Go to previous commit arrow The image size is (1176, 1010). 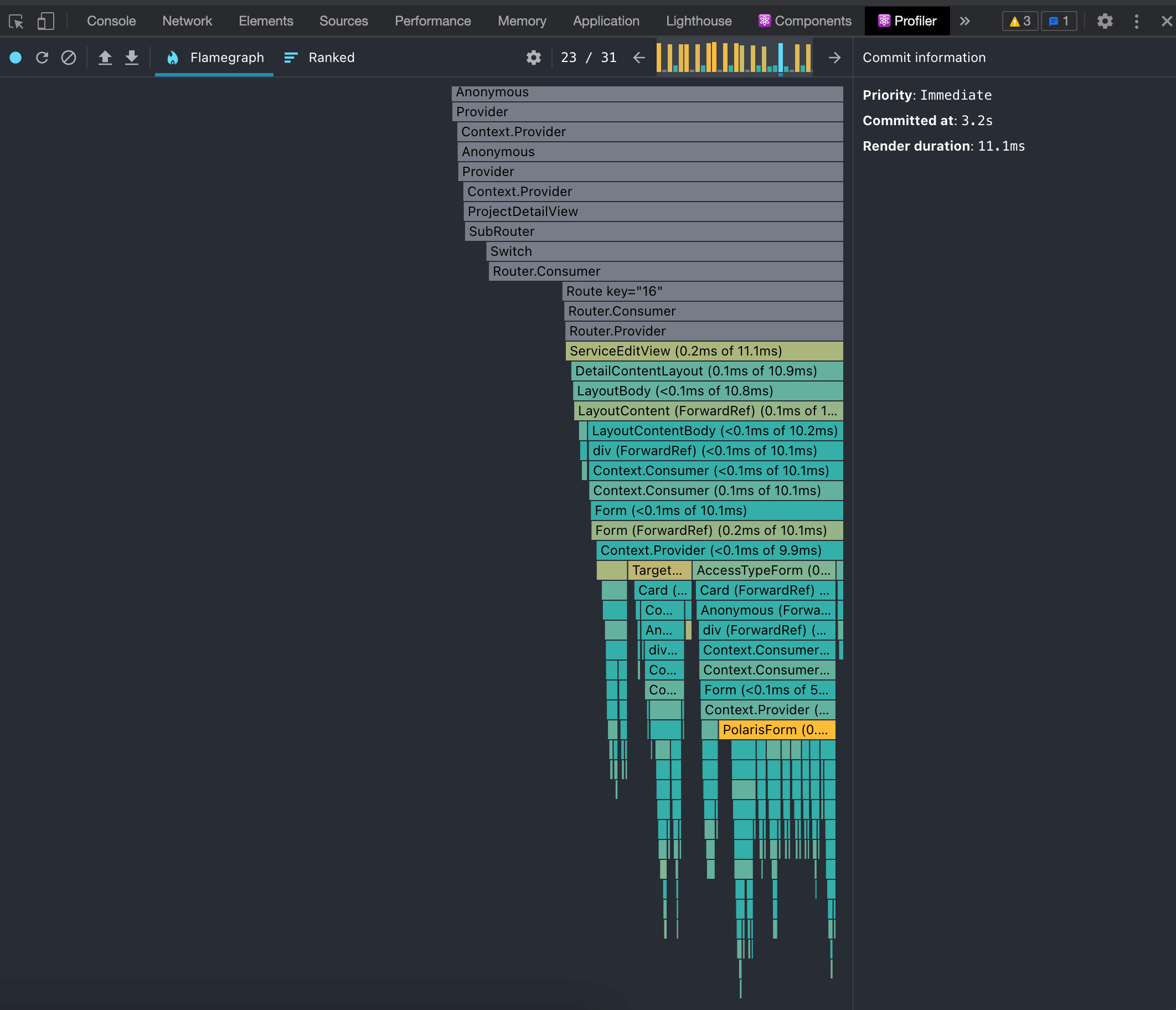click(639, 58)
